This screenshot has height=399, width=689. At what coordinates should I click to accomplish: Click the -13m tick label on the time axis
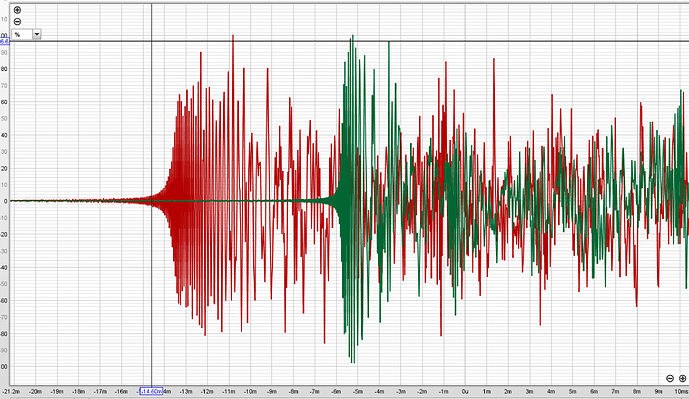click(x=186, y=392)
